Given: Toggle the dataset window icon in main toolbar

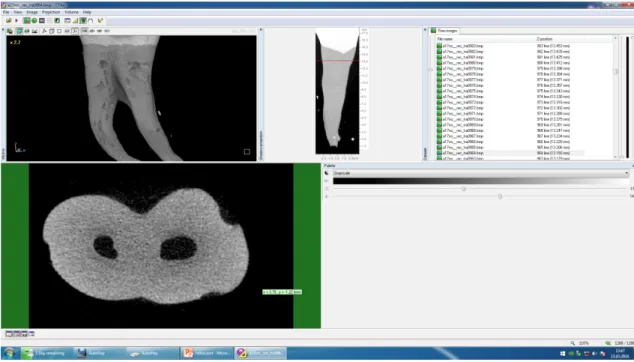Looking at the screenshot, I should [68, 21].
